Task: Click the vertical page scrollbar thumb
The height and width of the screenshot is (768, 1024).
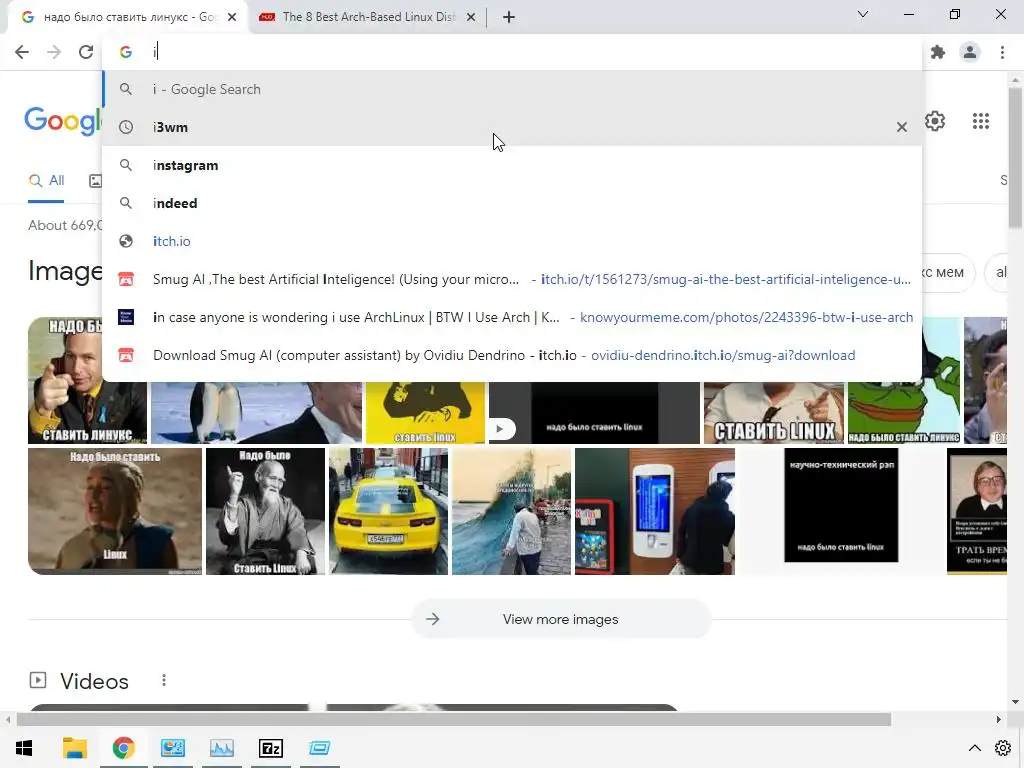Action: click(1015, 157)
